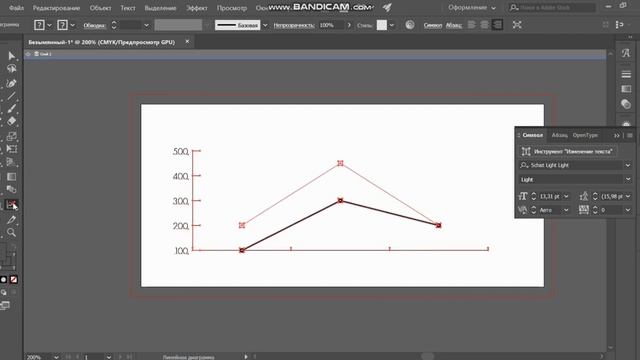
Task: Click the opacity 100% input field
Action: (331, 25)
